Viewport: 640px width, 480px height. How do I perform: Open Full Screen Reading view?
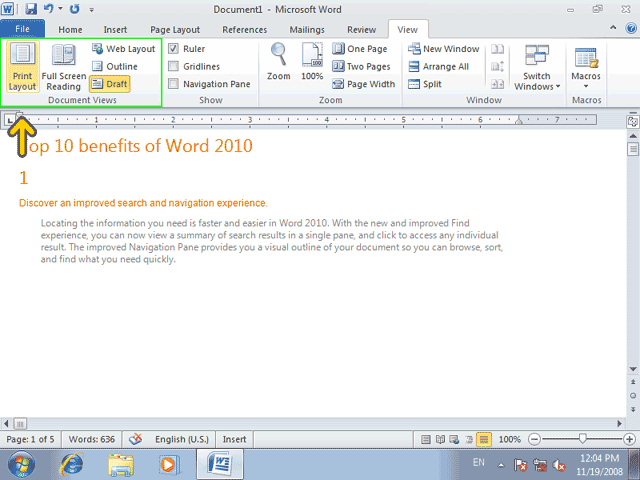pos(64,67)
